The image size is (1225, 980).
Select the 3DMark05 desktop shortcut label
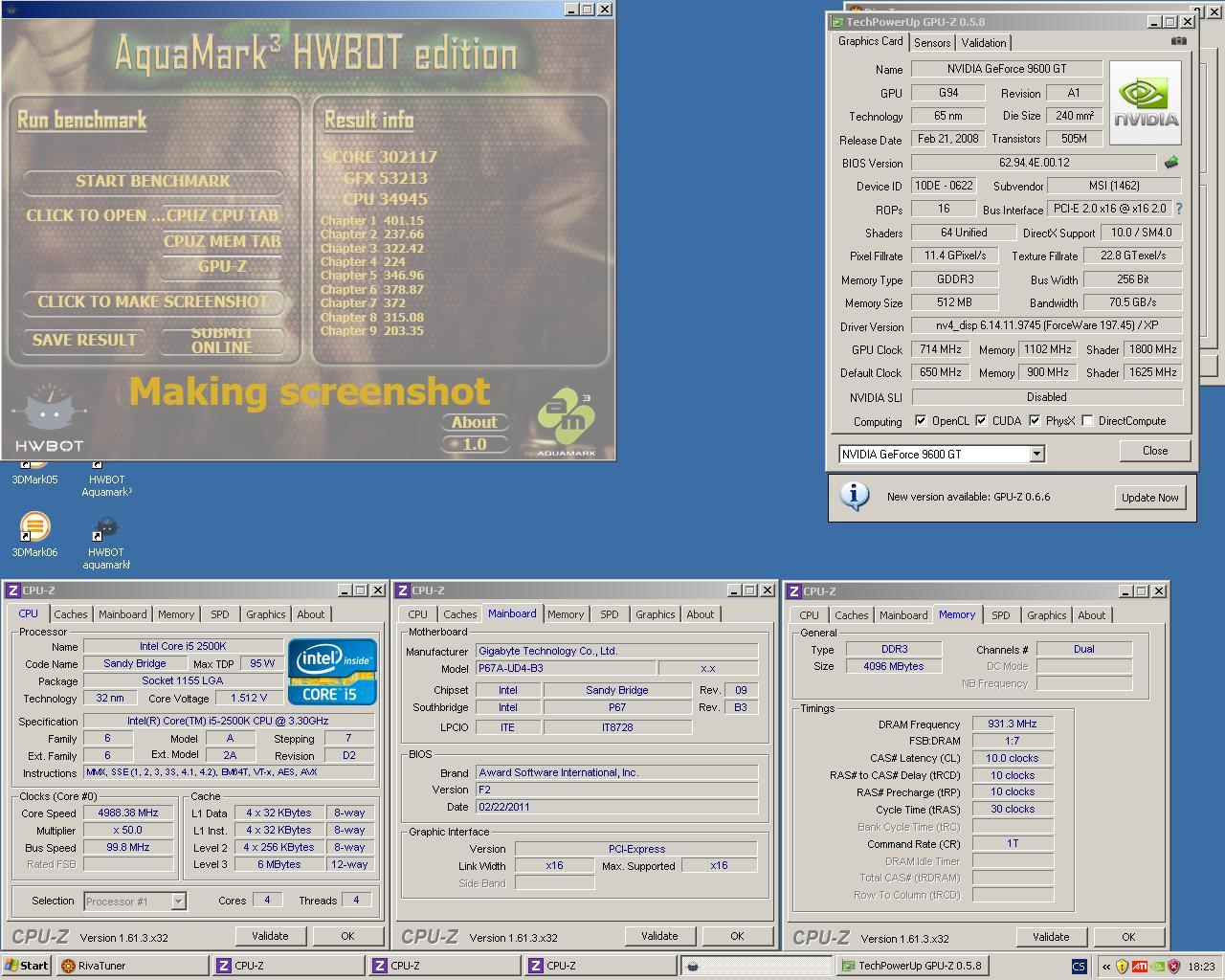34,479
